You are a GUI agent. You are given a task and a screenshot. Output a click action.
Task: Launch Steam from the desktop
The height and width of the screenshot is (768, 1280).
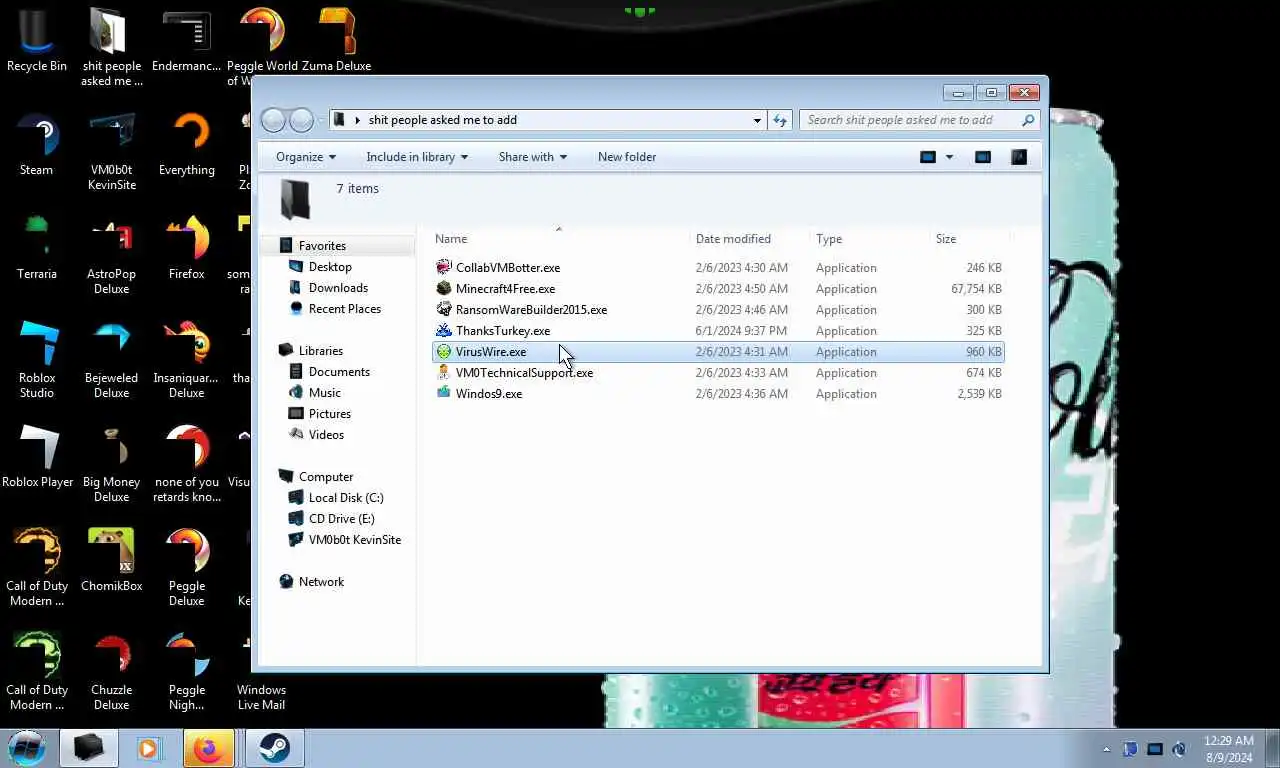point(37,145)
